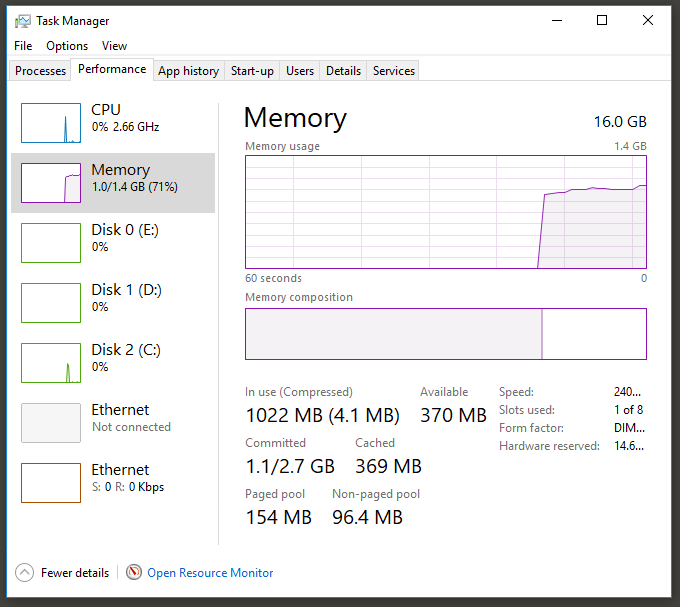Click the Memory usage graph
680x607 pixels.
click(x=446, y=212)
